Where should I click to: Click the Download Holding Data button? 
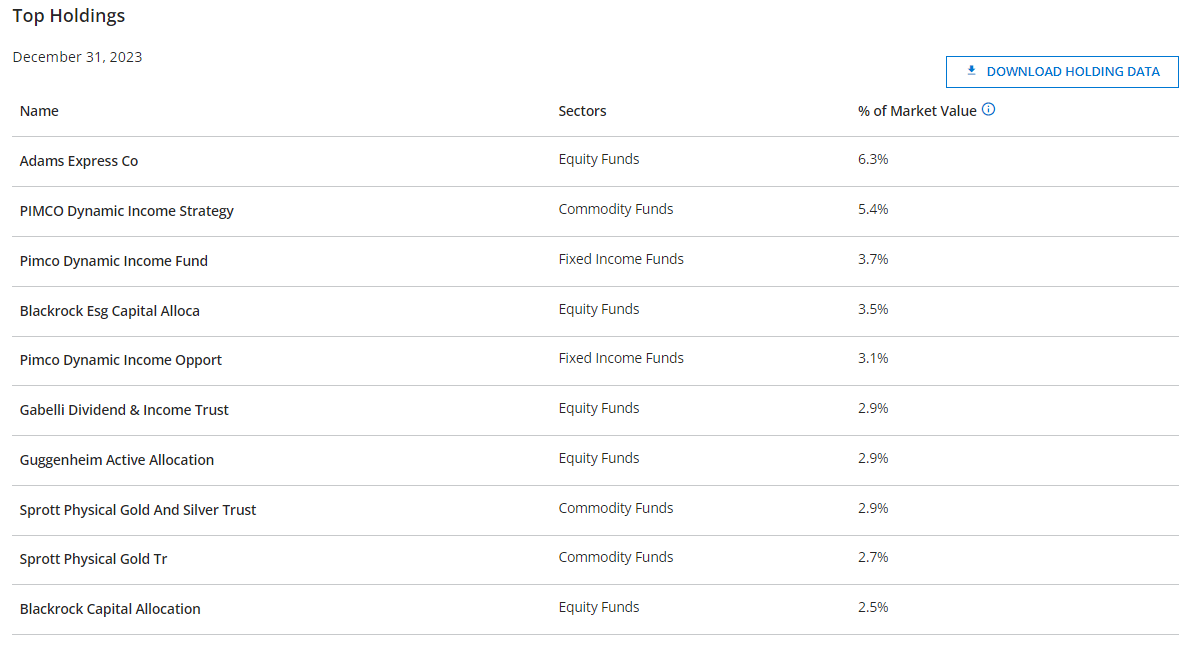pos(1062,71)
